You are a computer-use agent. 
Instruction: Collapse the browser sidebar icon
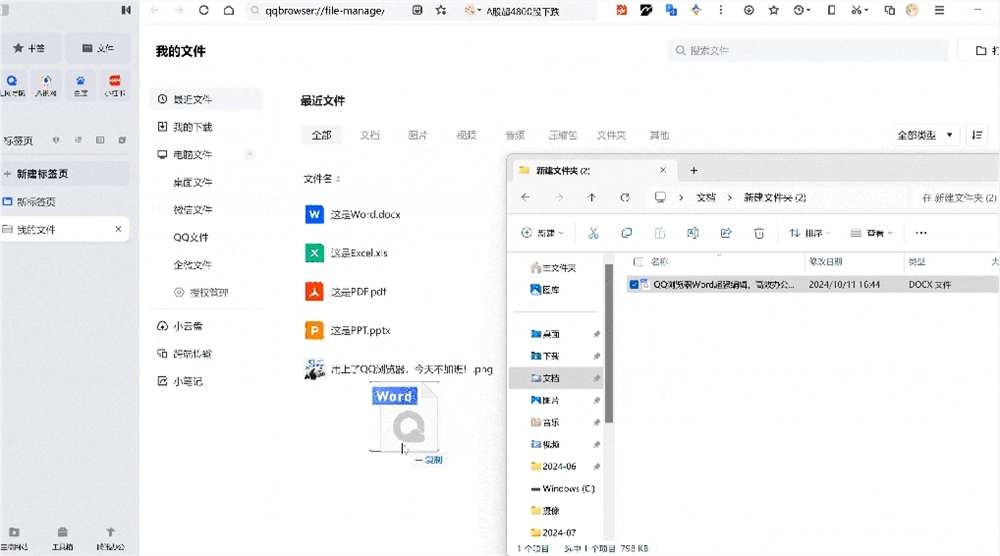pos(126,10)
